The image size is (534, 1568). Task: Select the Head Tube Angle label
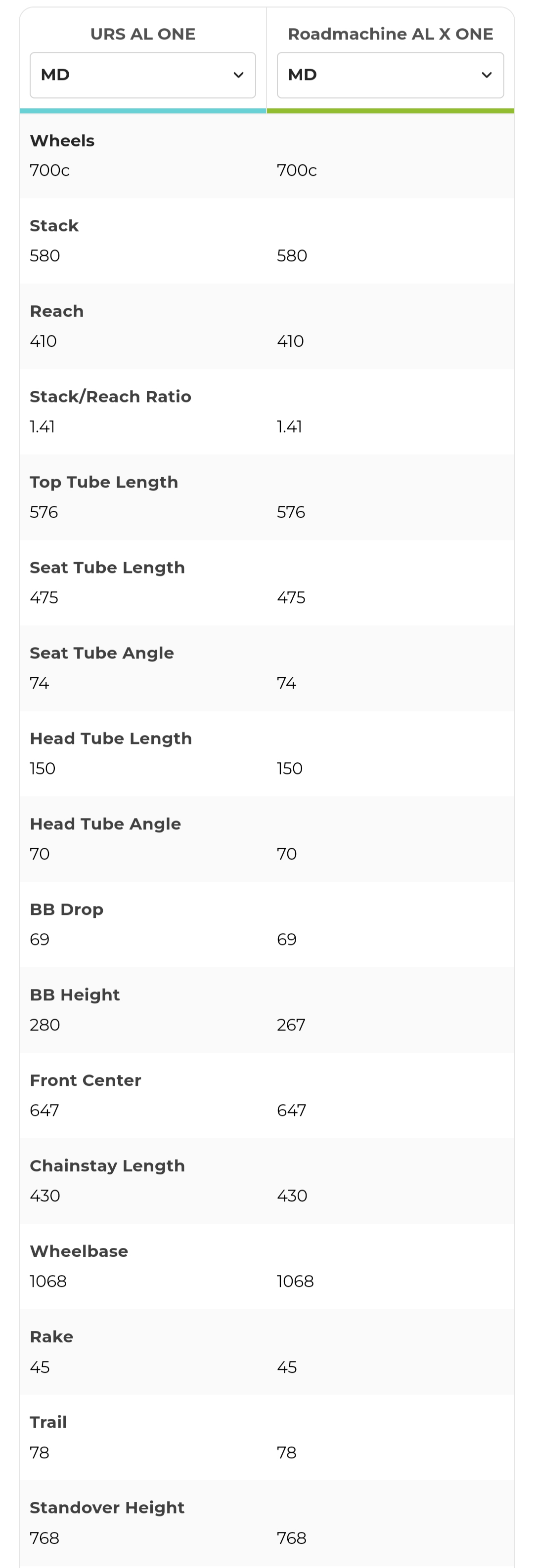tap(105, 824)
